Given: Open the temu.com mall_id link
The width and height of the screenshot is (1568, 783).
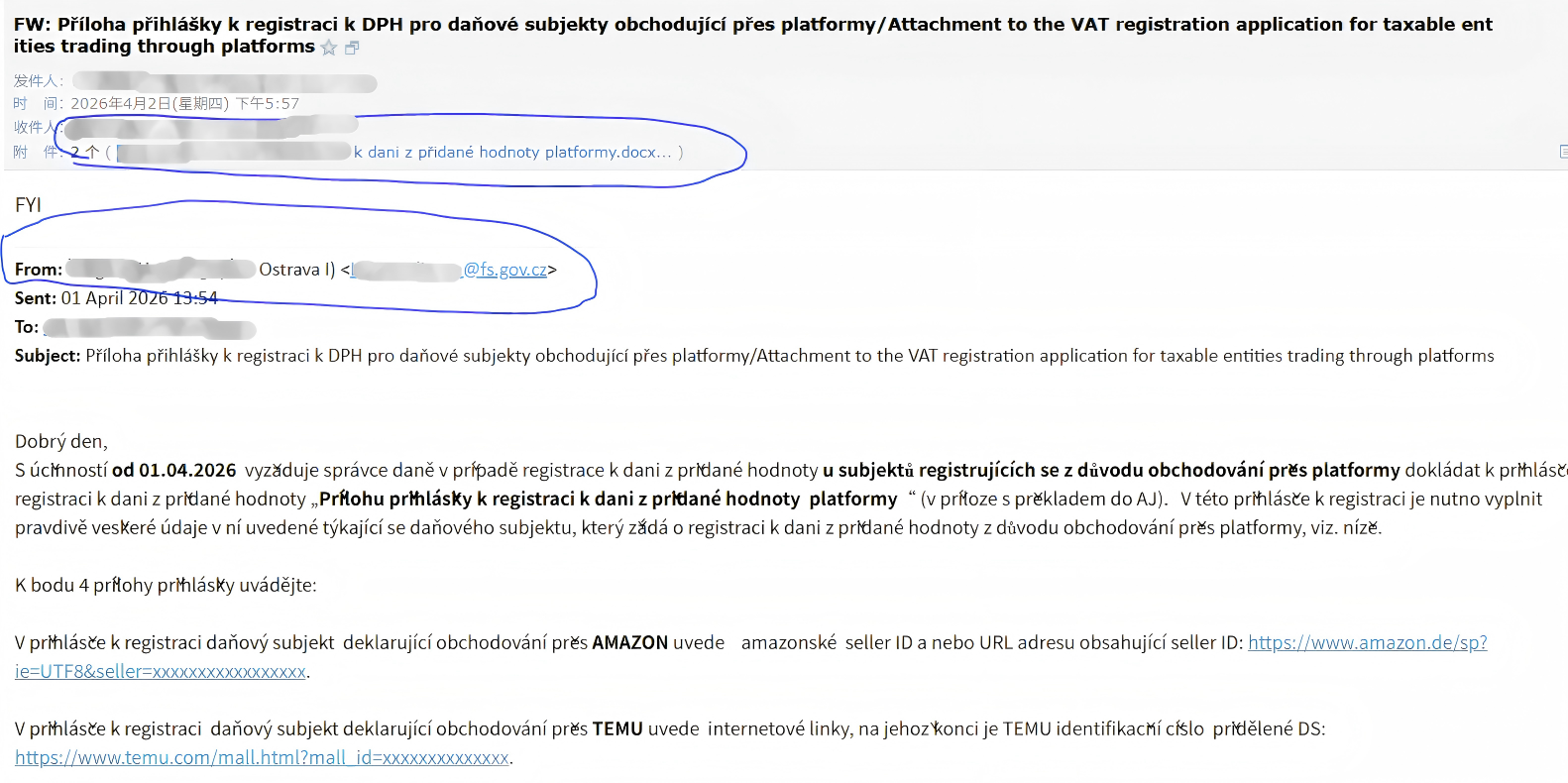Looking at the screenshot, I should tap(263, 758).
